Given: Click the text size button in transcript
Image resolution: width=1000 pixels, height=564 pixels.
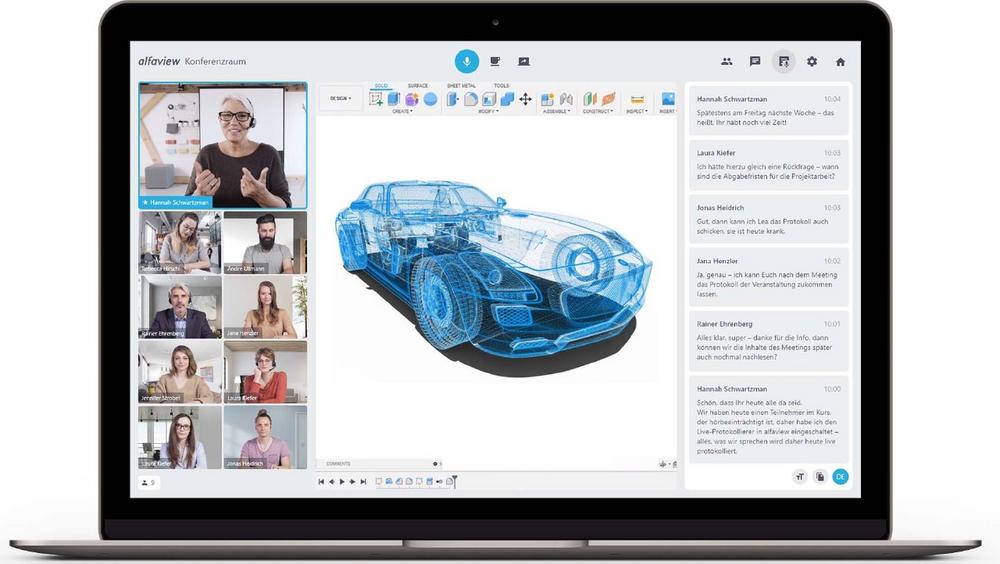Looking at the screenshot, I should [x=799, y=477].
